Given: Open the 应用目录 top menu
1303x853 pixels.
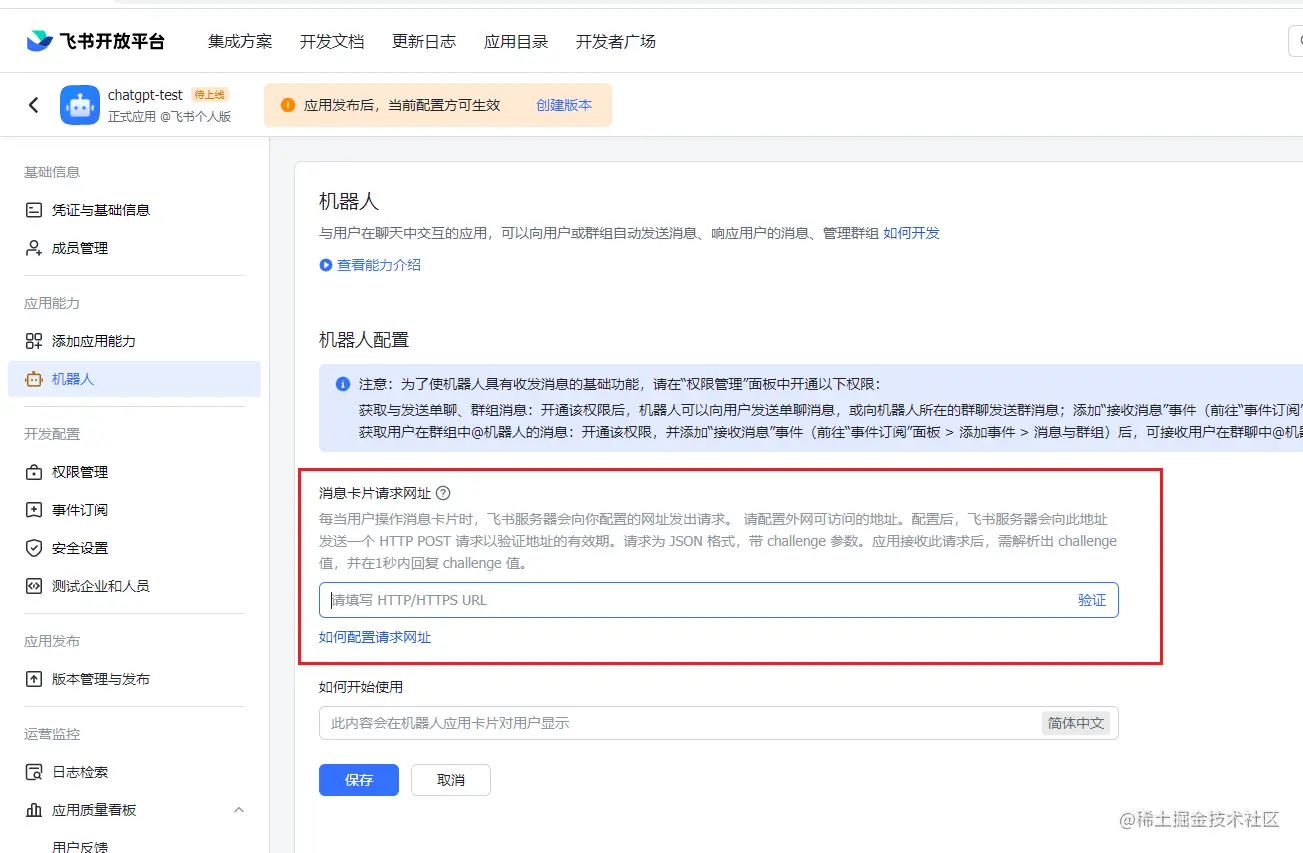Looking at the screenshot, I should click(516, 41).
